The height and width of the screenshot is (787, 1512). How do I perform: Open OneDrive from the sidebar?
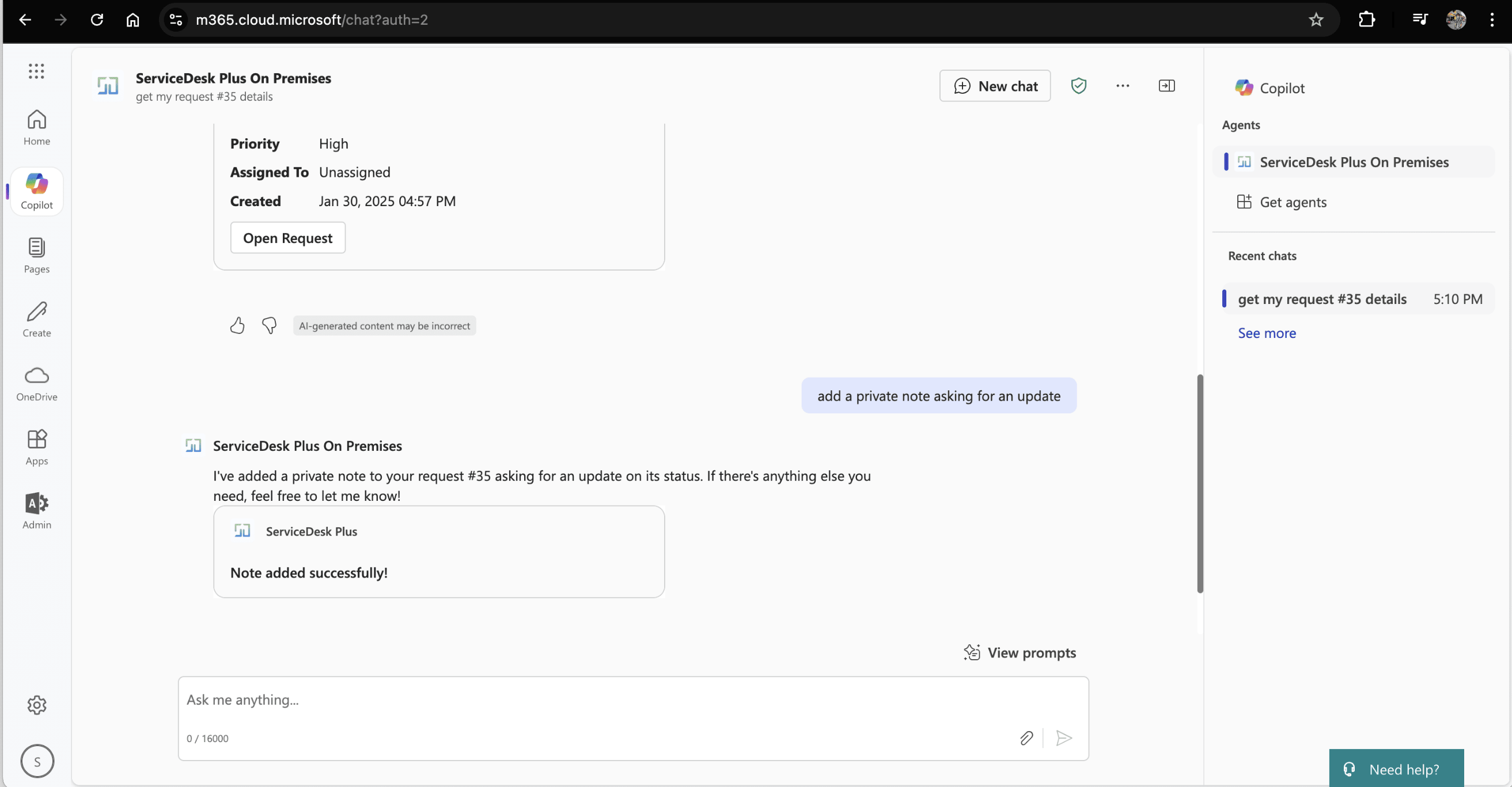pos(36,383)
